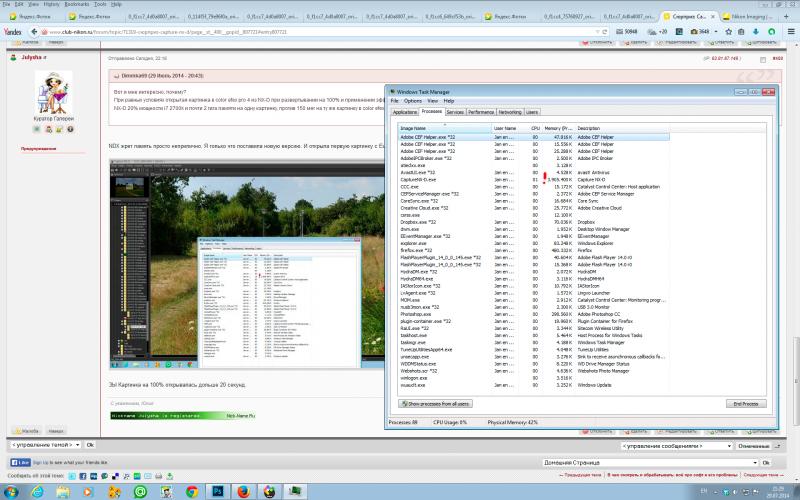Image resolution: width=800 pixels, height=500 pixels.
Task: Click the Yandex logo in the toolbar
Action: click(12, 32)
